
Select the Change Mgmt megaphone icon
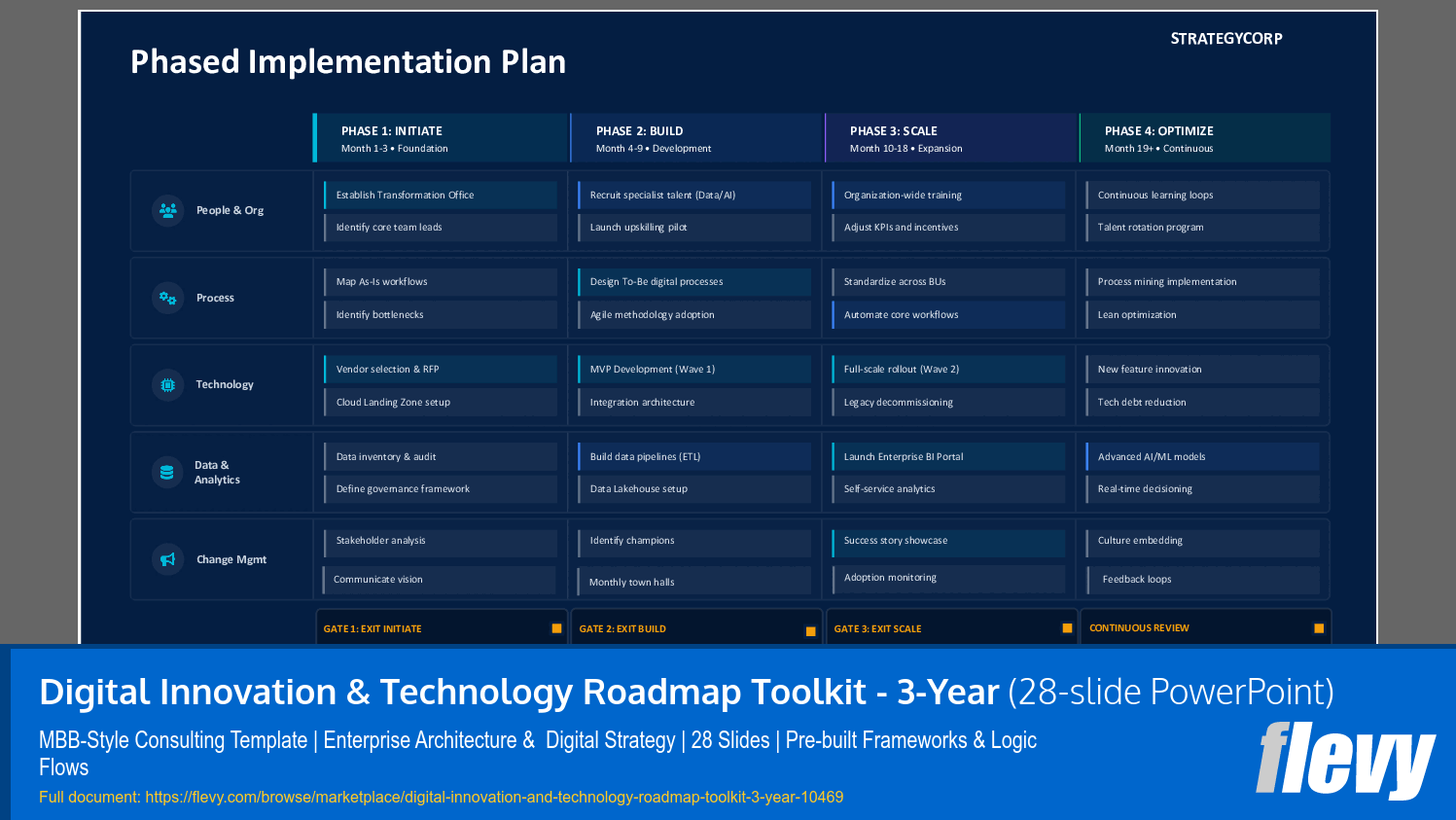[165, 558]
